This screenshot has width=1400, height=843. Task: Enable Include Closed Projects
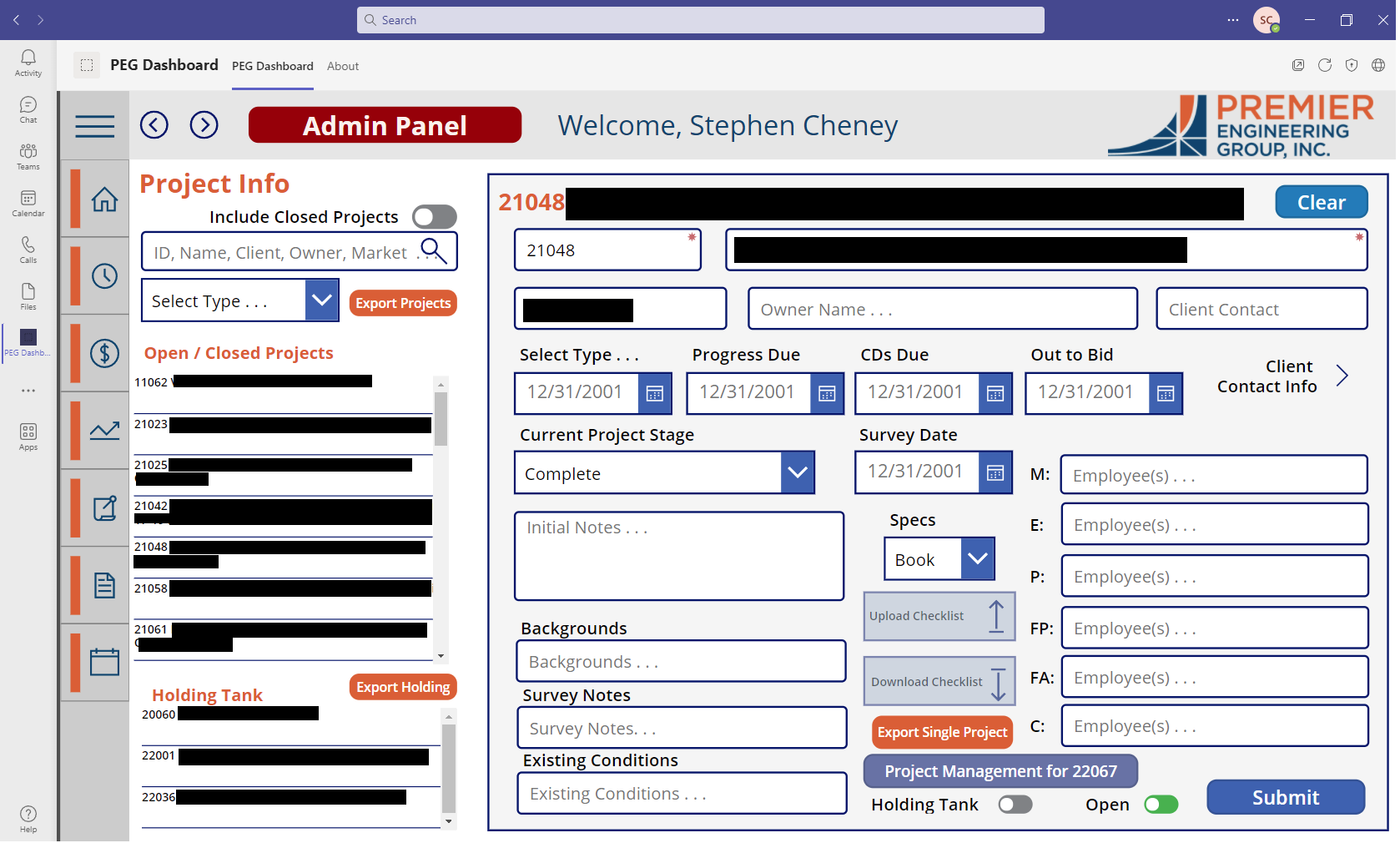tap(434, 216)
